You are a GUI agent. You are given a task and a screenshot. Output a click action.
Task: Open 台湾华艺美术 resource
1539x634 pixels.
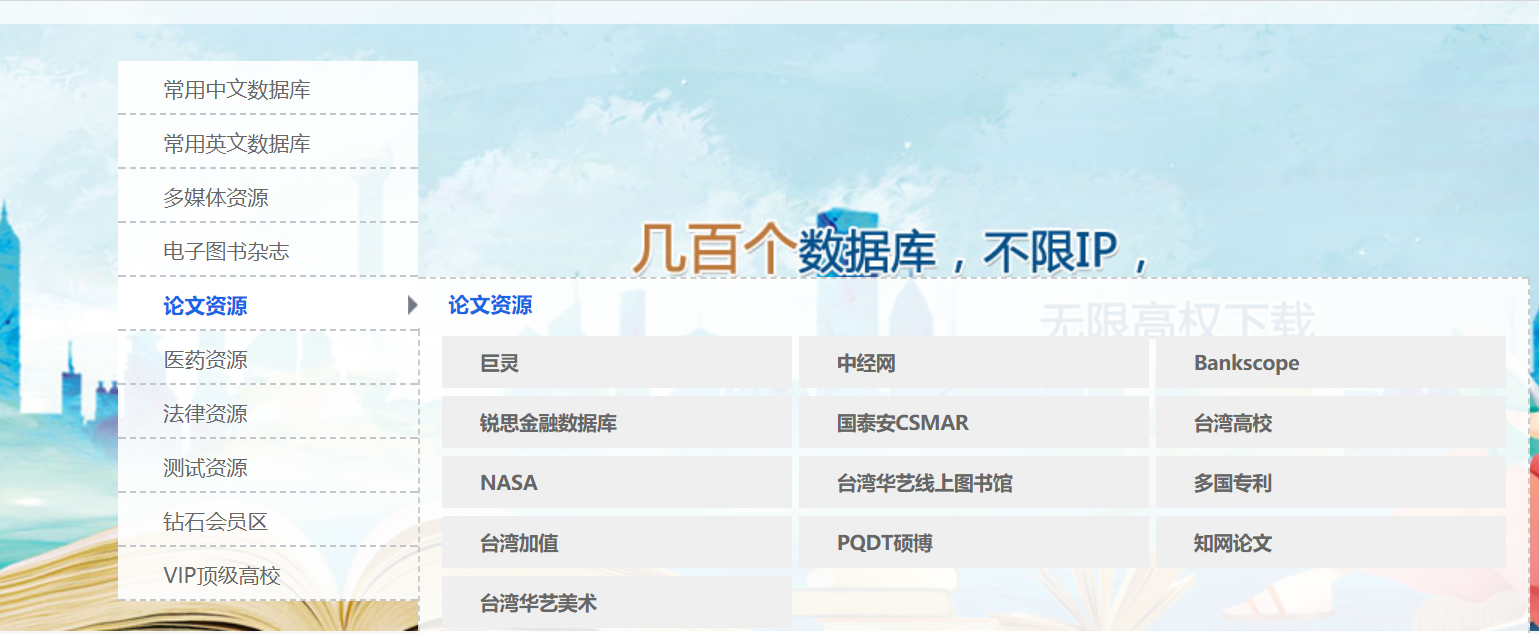(617, 603)
